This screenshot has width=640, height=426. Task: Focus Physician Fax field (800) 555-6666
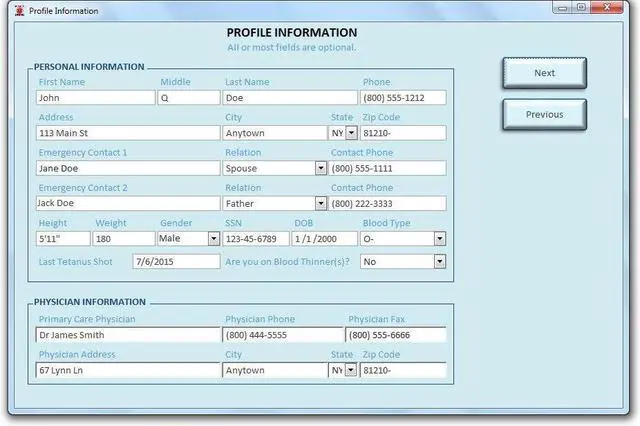[x=396, y=335]
